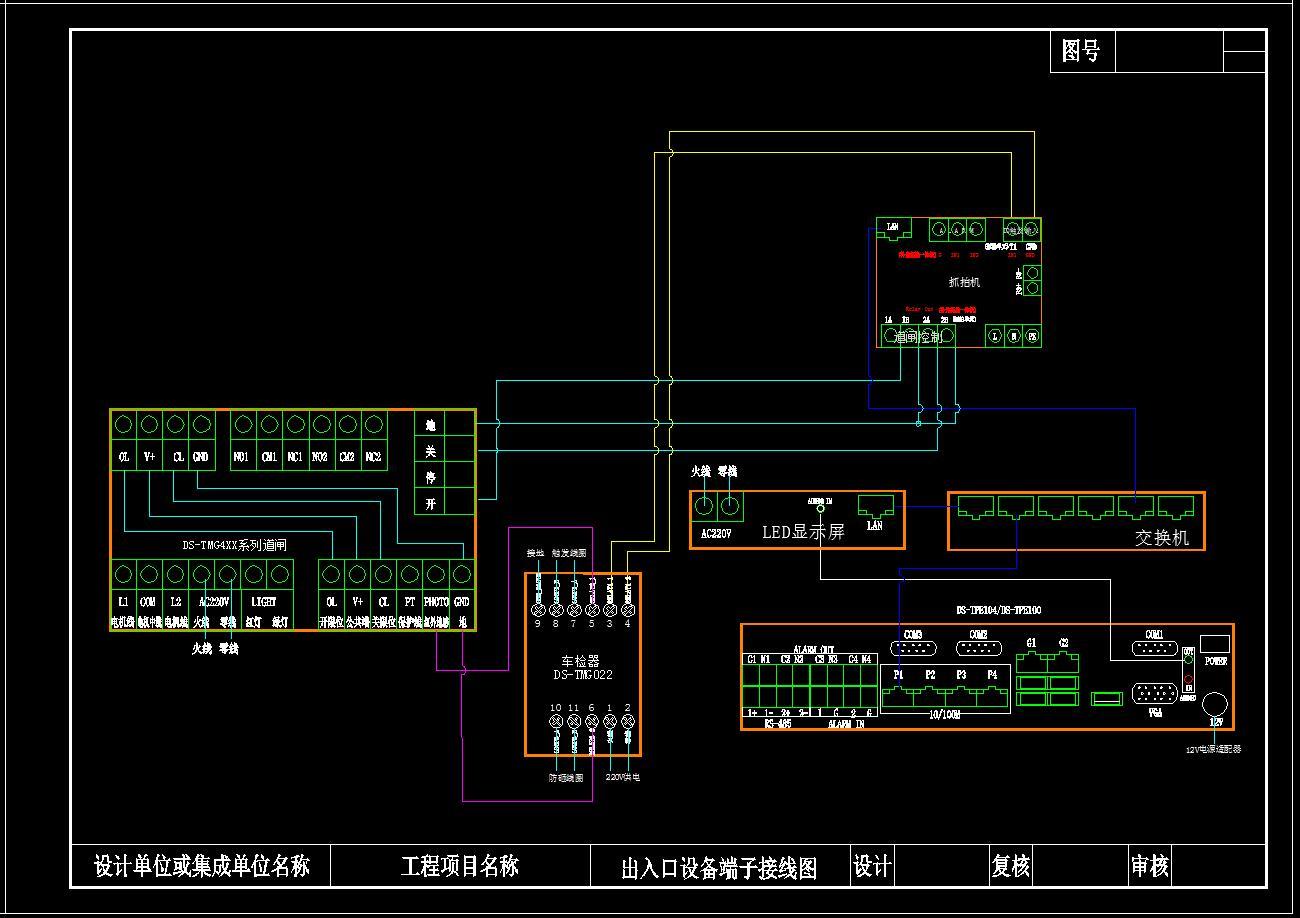Image resolution: width=1300 pixels, height=918 pixels.
Task: Click the DS-TMG022 model text
Action: (583, 675)
